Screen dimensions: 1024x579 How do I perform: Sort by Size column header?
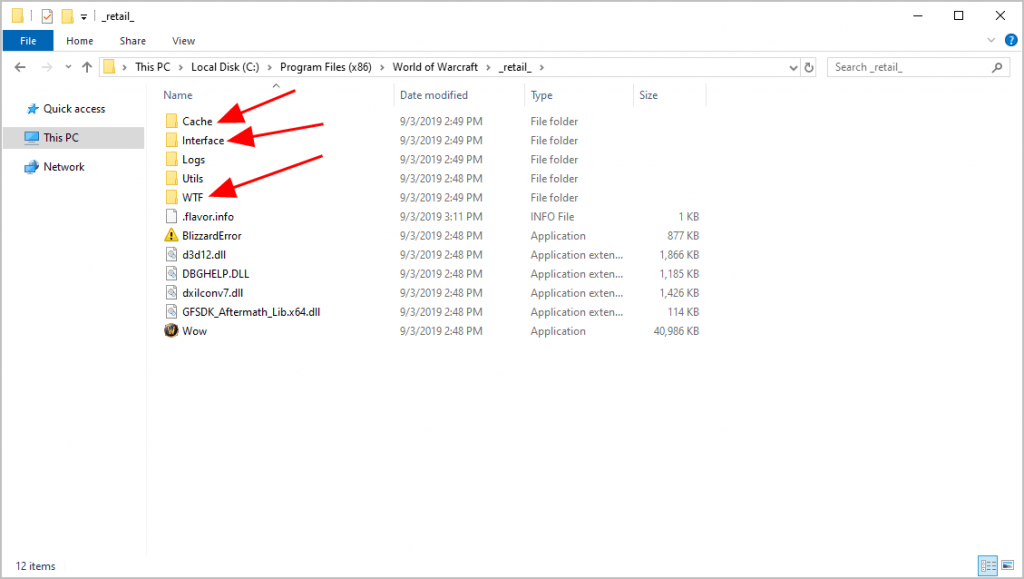click(648, 95)
